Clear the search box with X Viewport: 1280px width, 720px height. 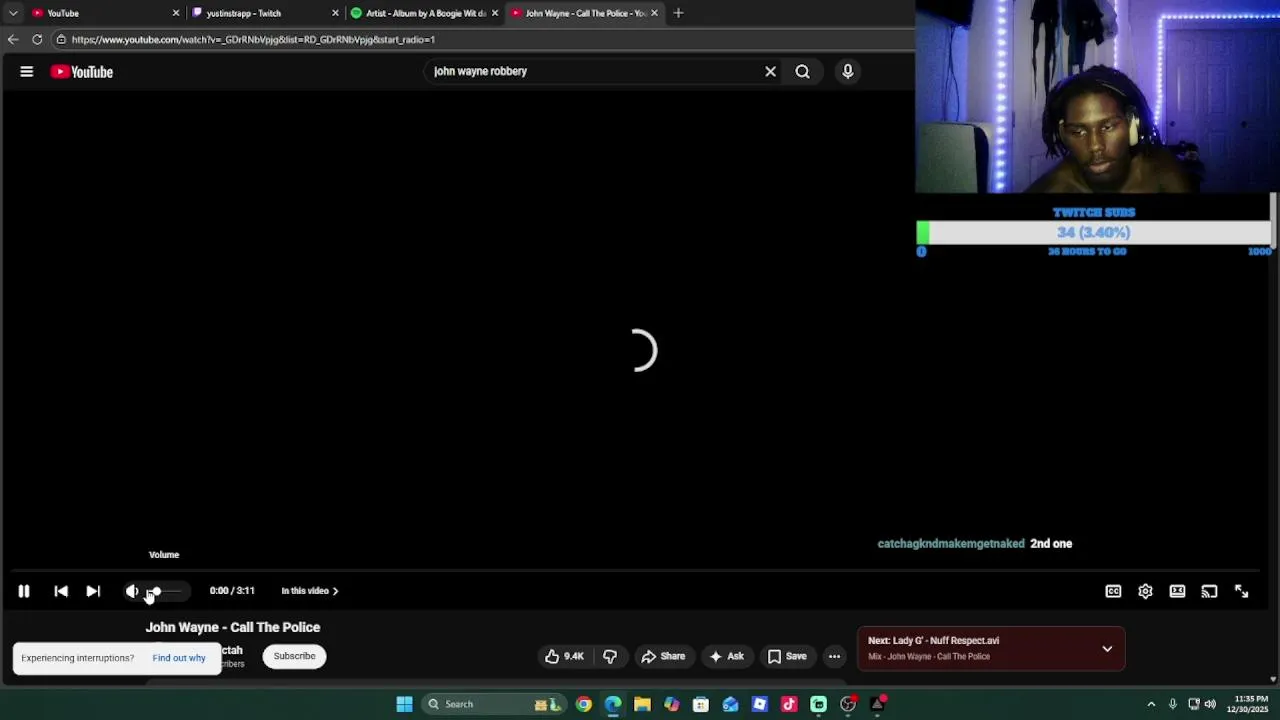[770, 72]
